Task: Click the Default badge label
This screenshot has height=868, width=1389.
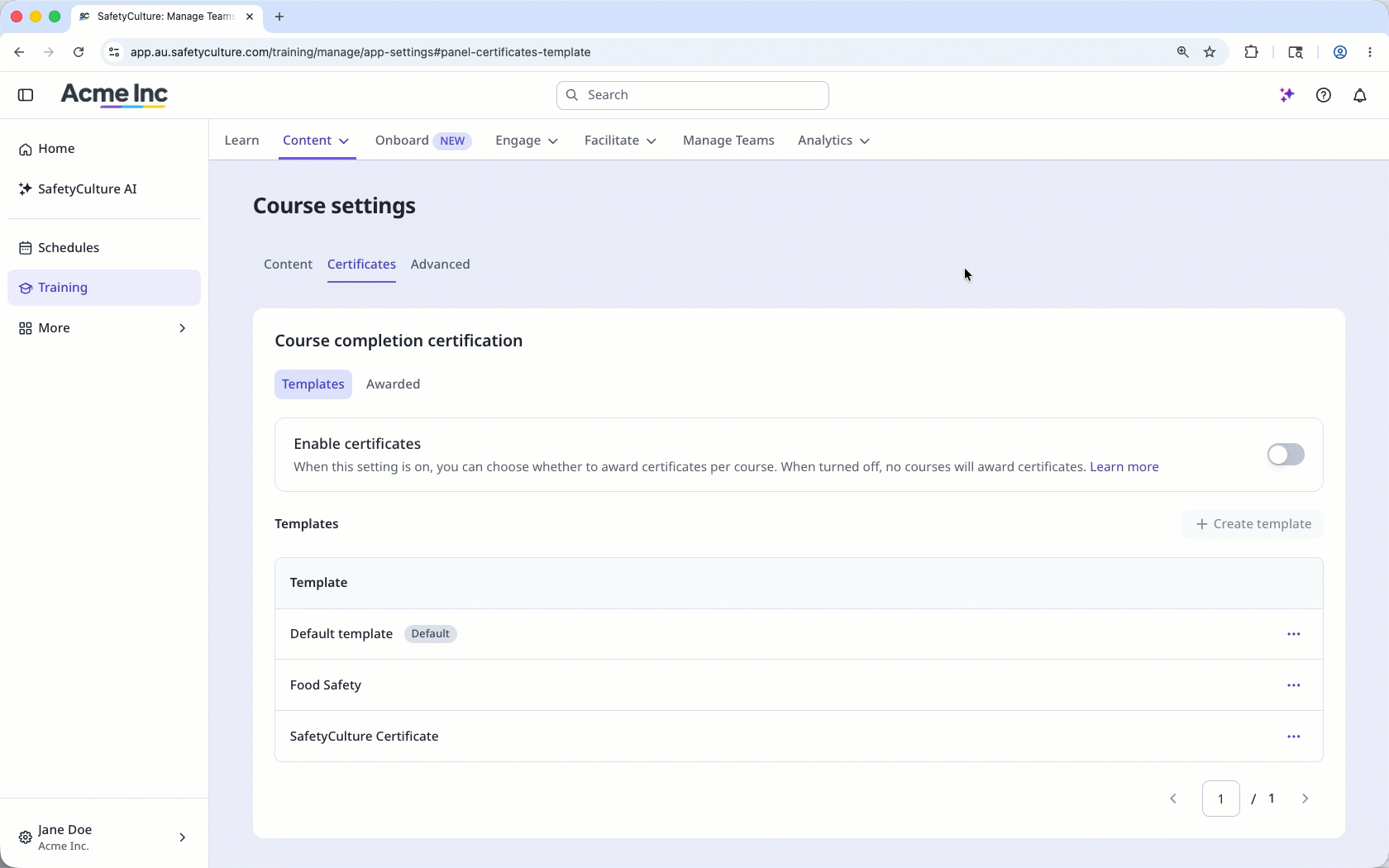Action: point(431,634)
